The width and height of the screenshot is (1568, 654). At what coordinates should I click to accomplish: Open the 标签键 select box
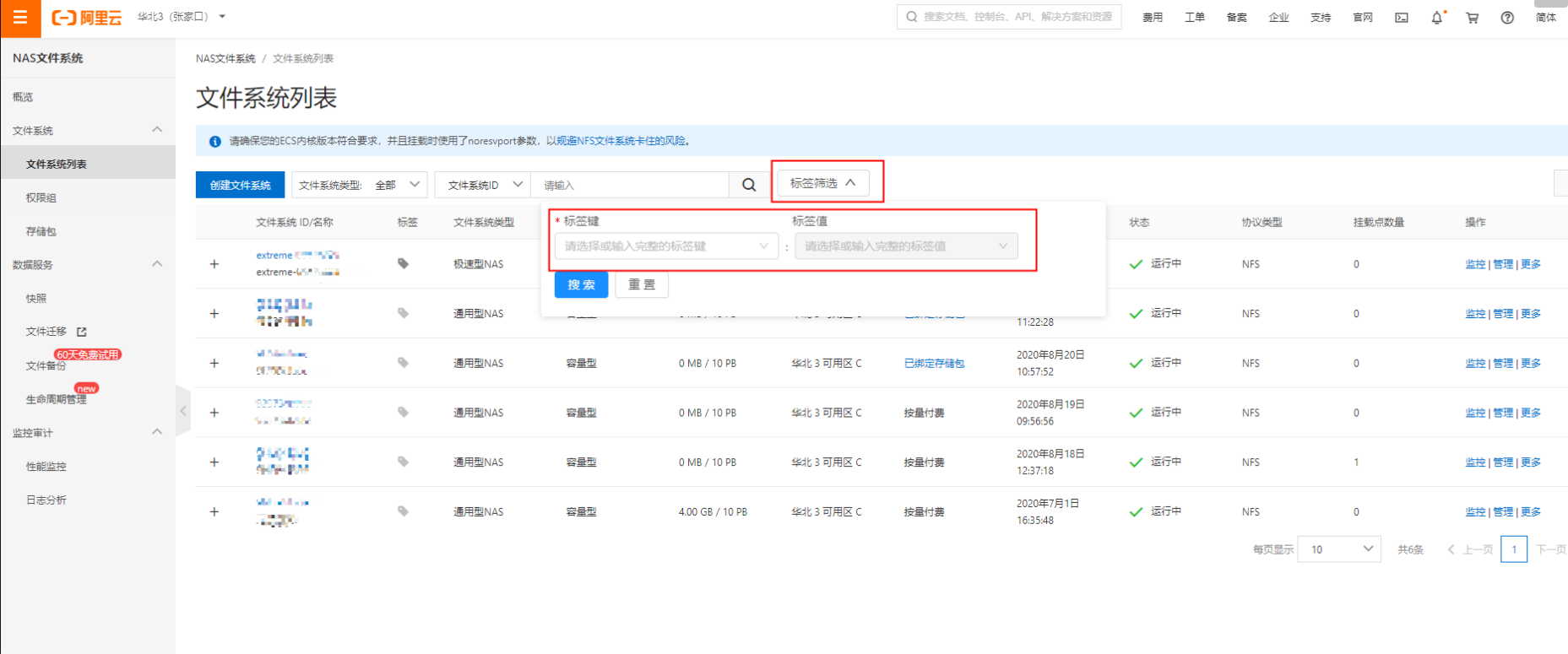point(666,246)
